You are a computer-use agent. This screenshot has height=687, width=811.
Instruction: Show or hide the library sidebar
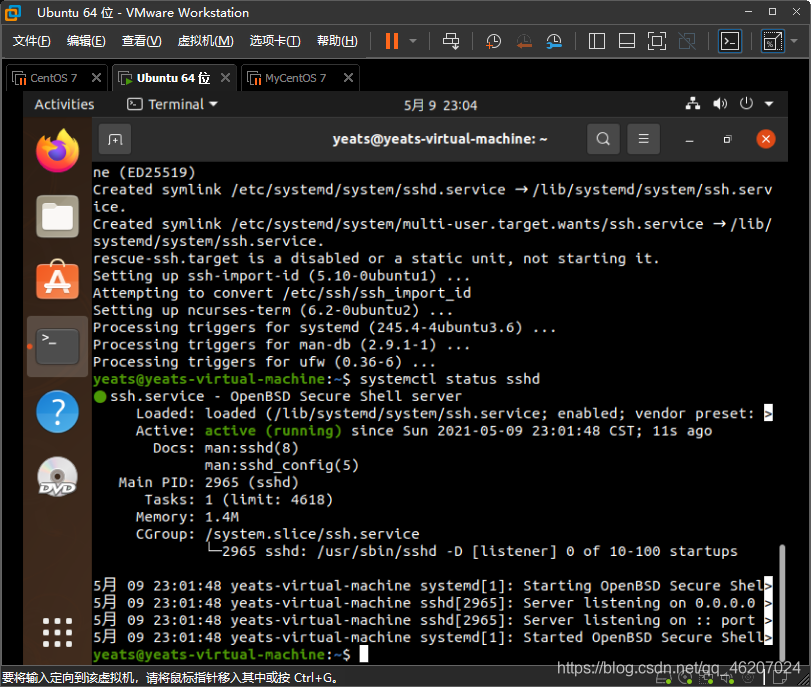tap(597, 41)
